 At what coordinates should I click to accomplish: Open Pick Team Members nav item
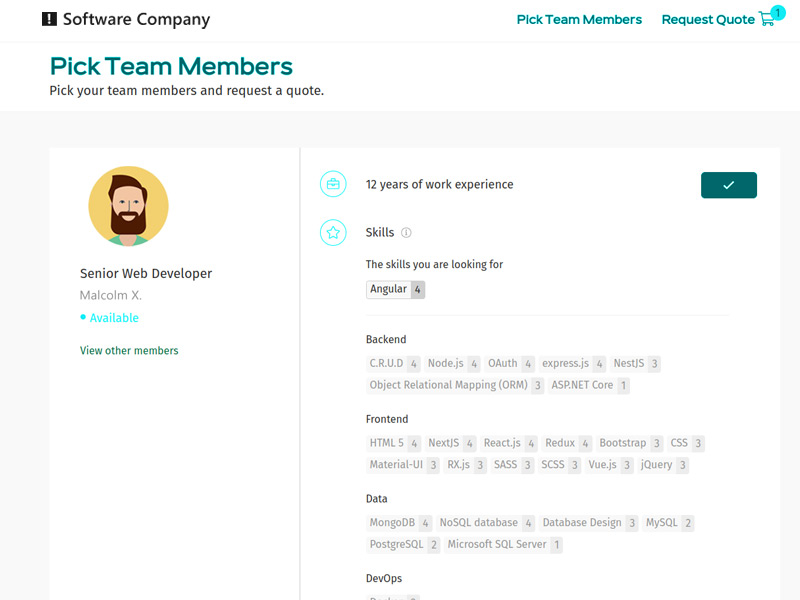pyautogui.click(x=579, y=20)
